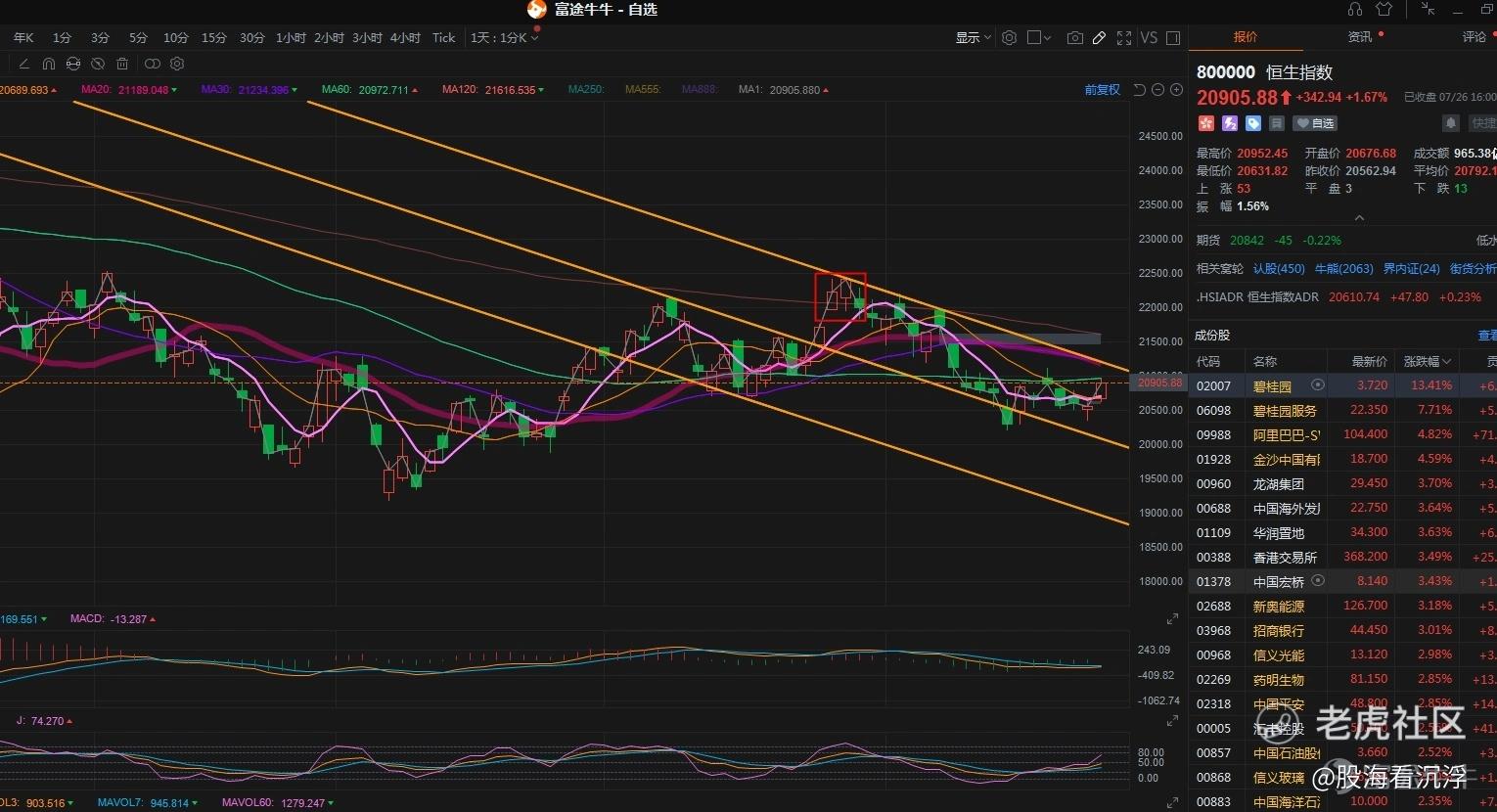1497x812 pixels.
Task: Expand the MACD indicator panel
Action: coord(1172,619)
